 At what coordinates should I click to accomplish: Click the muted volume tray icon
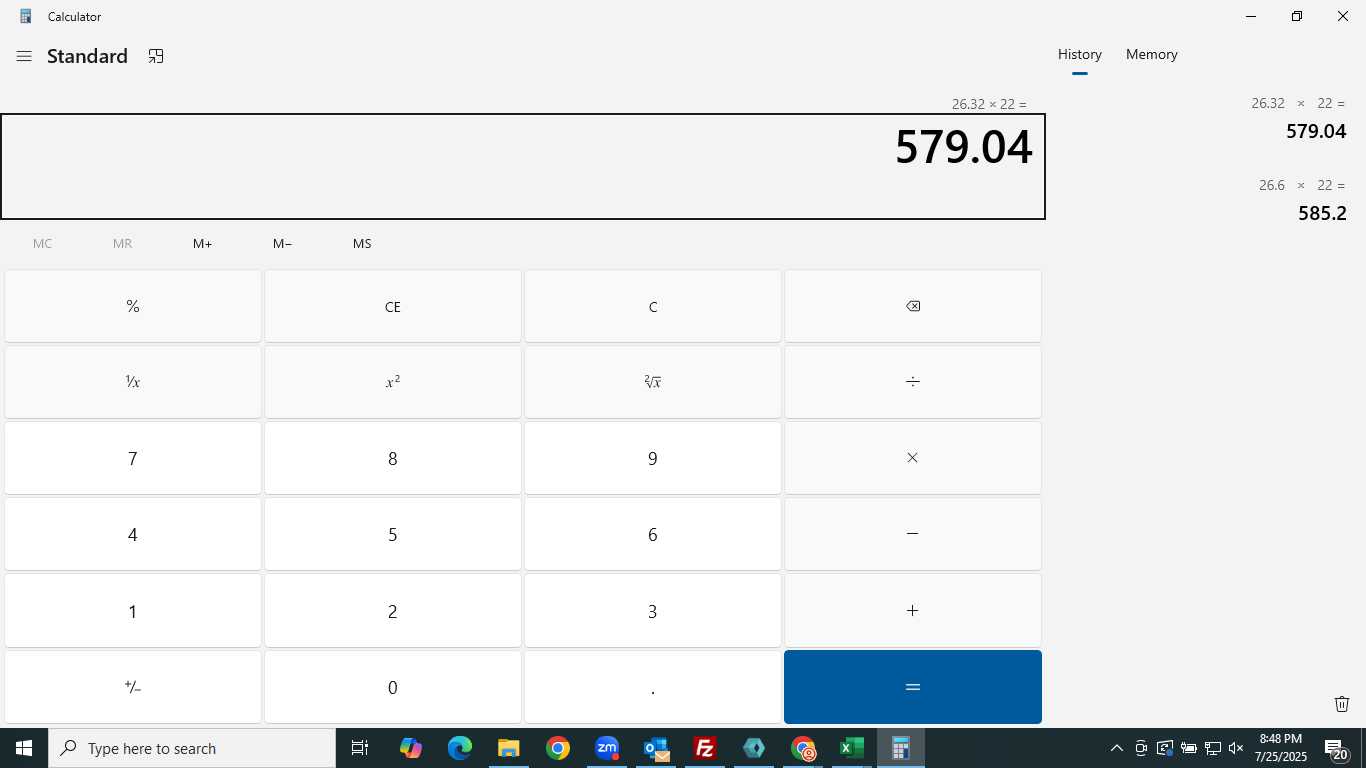1236,748
